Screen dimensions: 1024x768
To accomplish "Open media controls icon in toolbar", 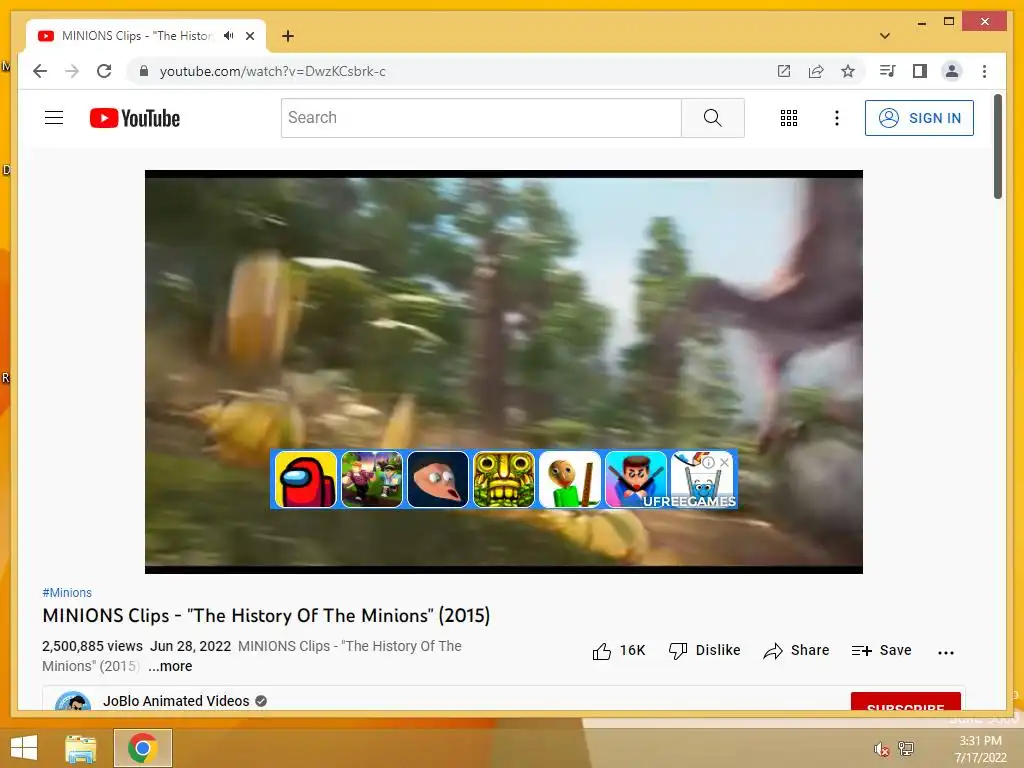I will [887, 71].
